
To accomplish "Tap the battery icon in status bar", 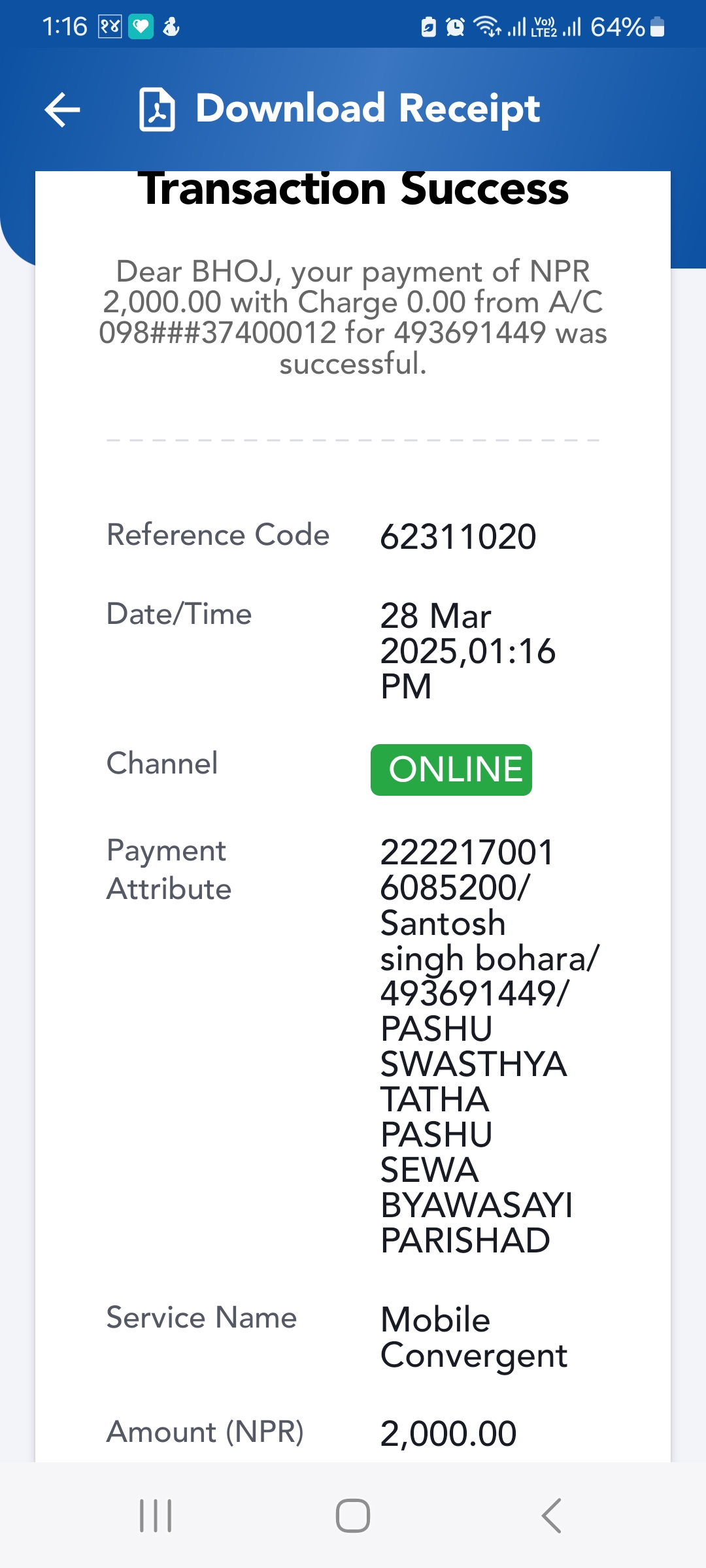I will [658, 27].
